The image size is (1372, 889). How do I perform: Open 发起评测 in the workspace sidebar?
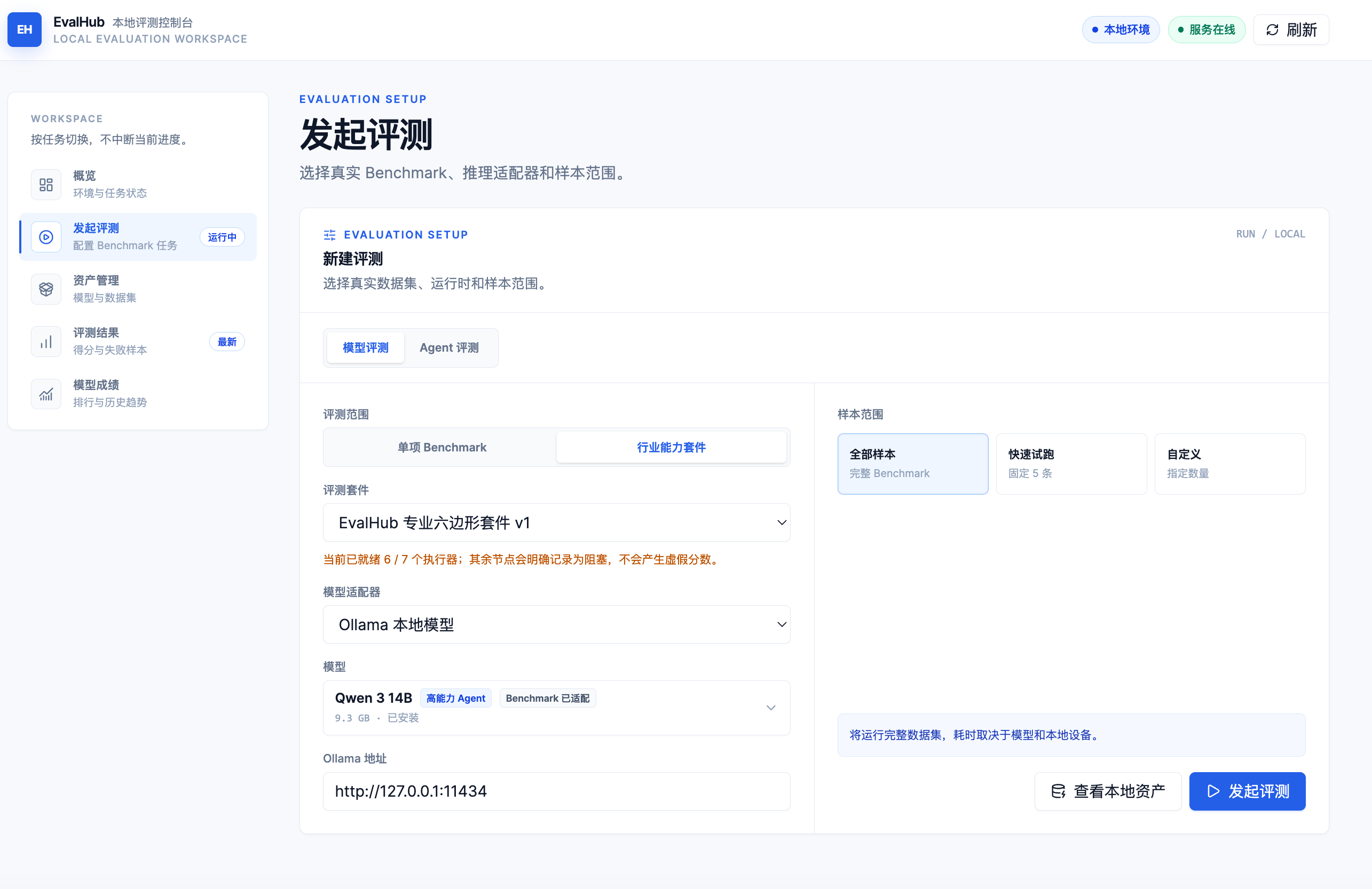pos(138,237)
